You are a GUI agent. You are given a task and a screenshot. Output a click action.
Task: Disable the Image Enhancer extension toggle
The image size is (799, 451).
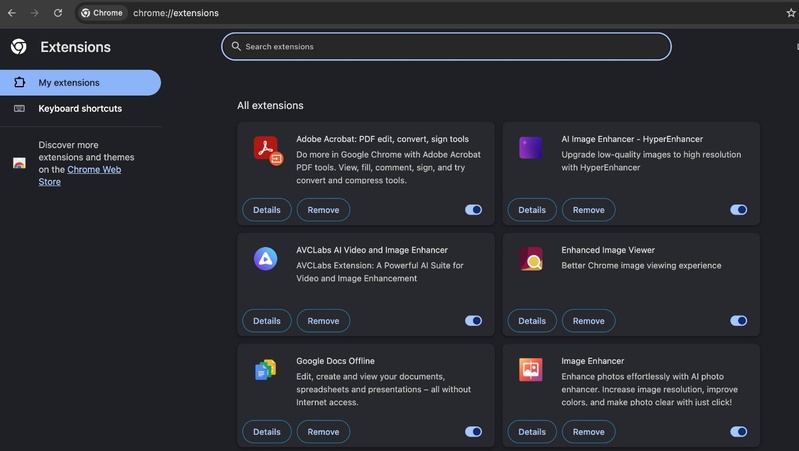point(738,432)
